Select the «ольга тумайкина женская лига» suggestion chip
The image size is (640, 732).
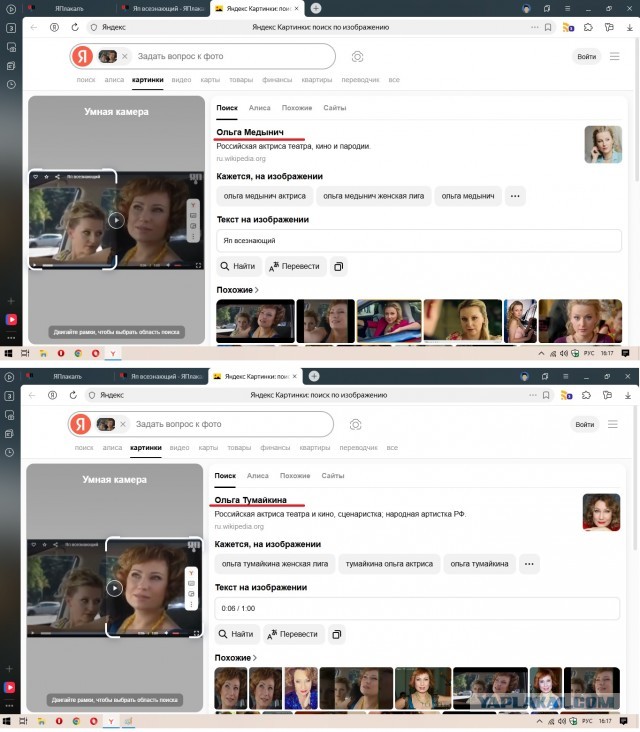pyautogui.click(x=274, y=564)
